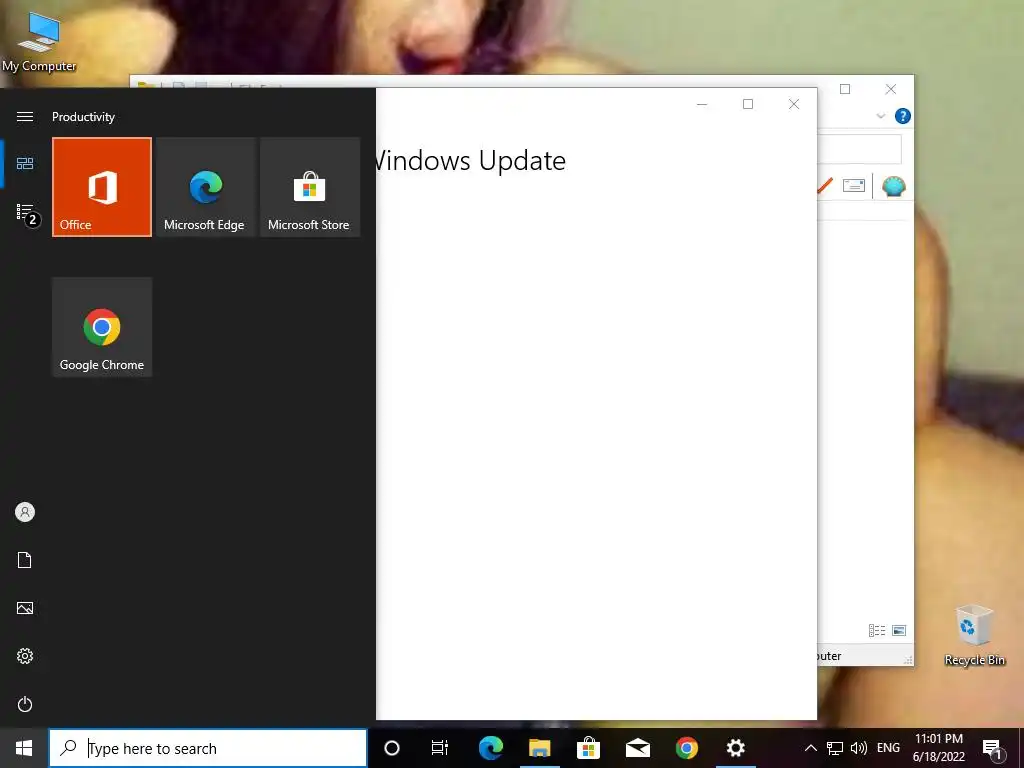The height and width of the screenshot is (768, 1024).
Task: Open the My Computer desktop icon
Action: tap(39, 41)
